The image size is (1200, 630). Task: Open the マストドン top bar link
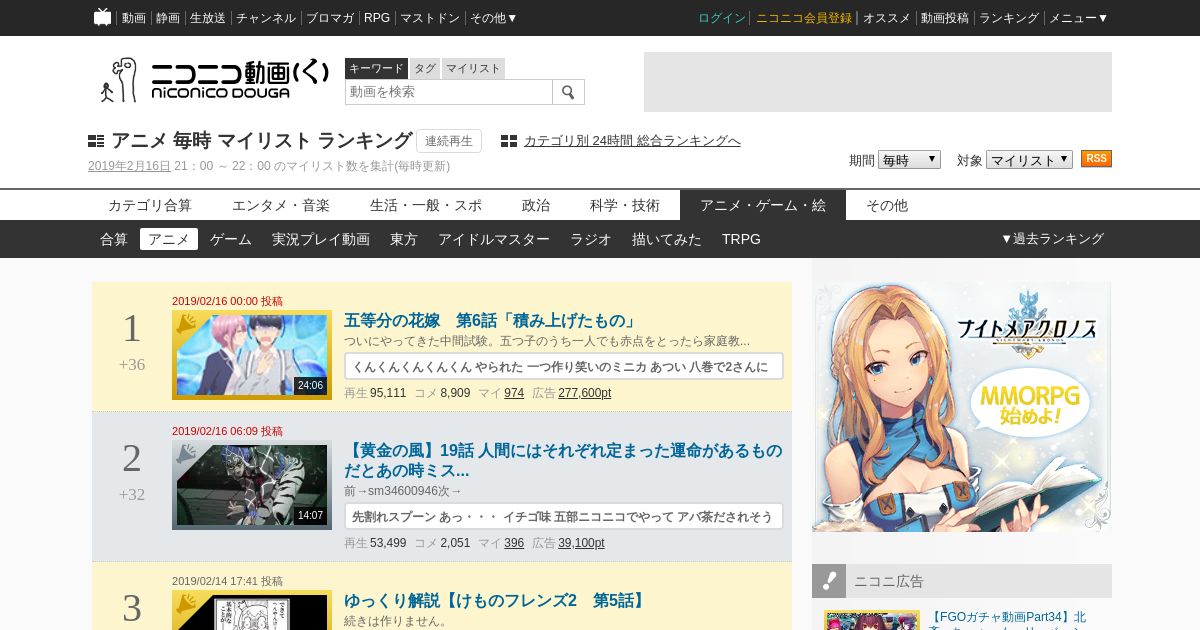430,18
